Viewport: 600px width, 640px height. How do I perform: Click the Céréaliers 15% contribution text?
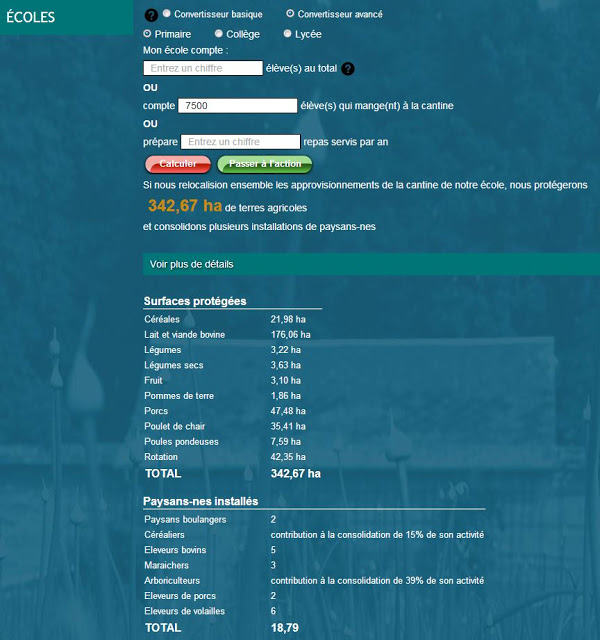377,535
